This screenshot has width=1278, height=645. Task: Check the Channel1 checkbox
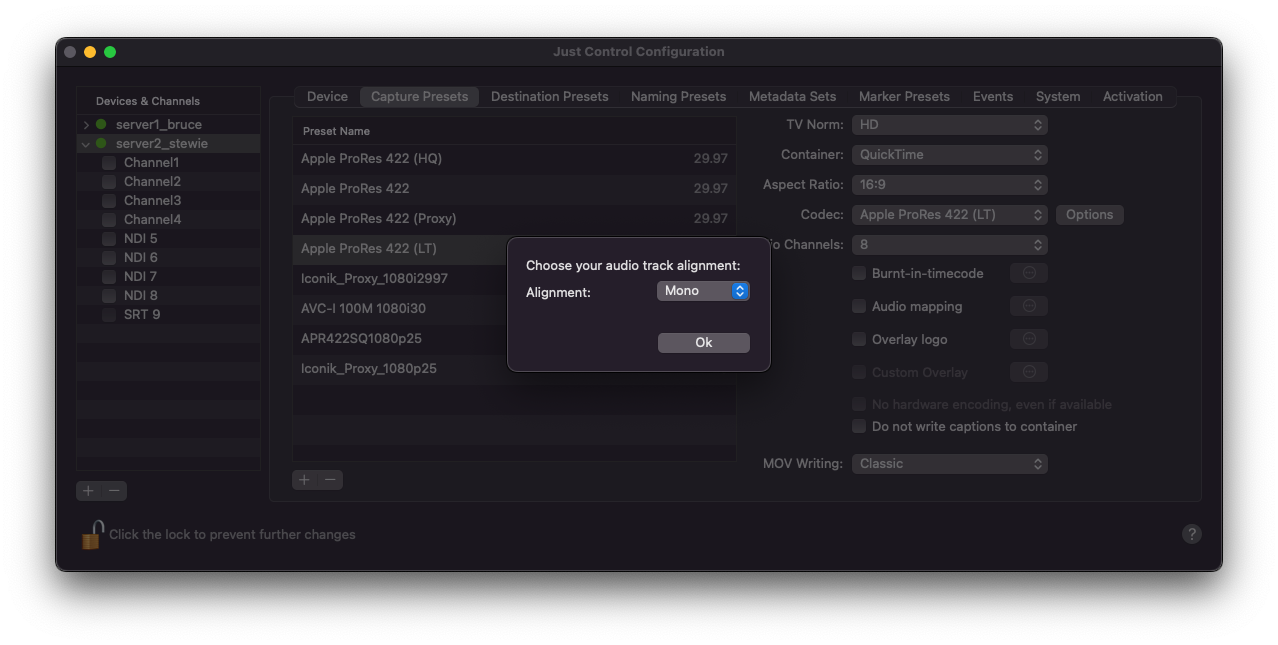(109, 163)
